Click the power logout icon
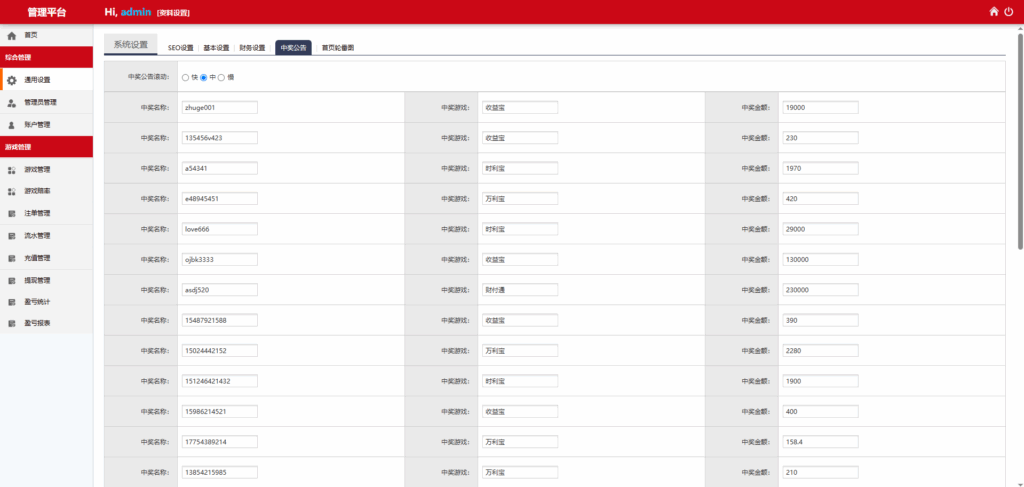Viewport: 1024px width, 487px height. (x=1009, y=12)
